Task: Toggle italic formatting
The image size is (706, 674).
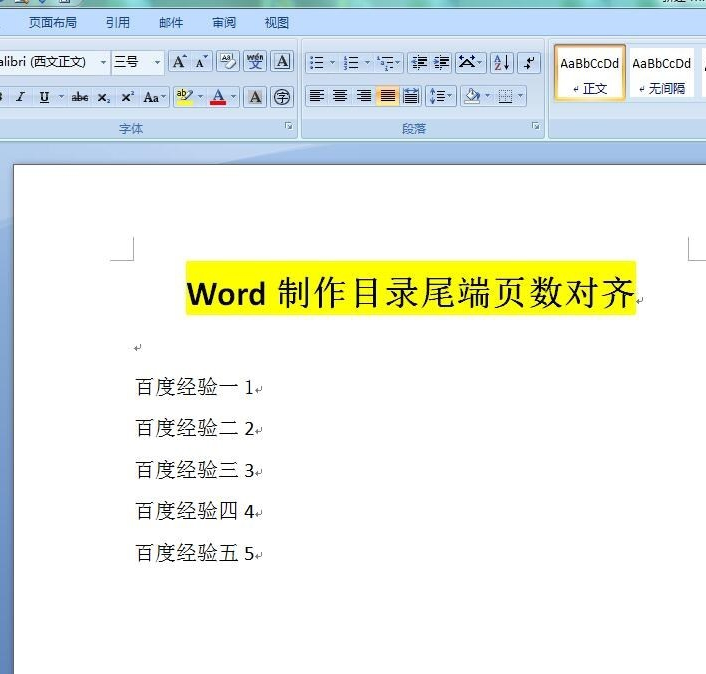Action: (x=20, y=97)
